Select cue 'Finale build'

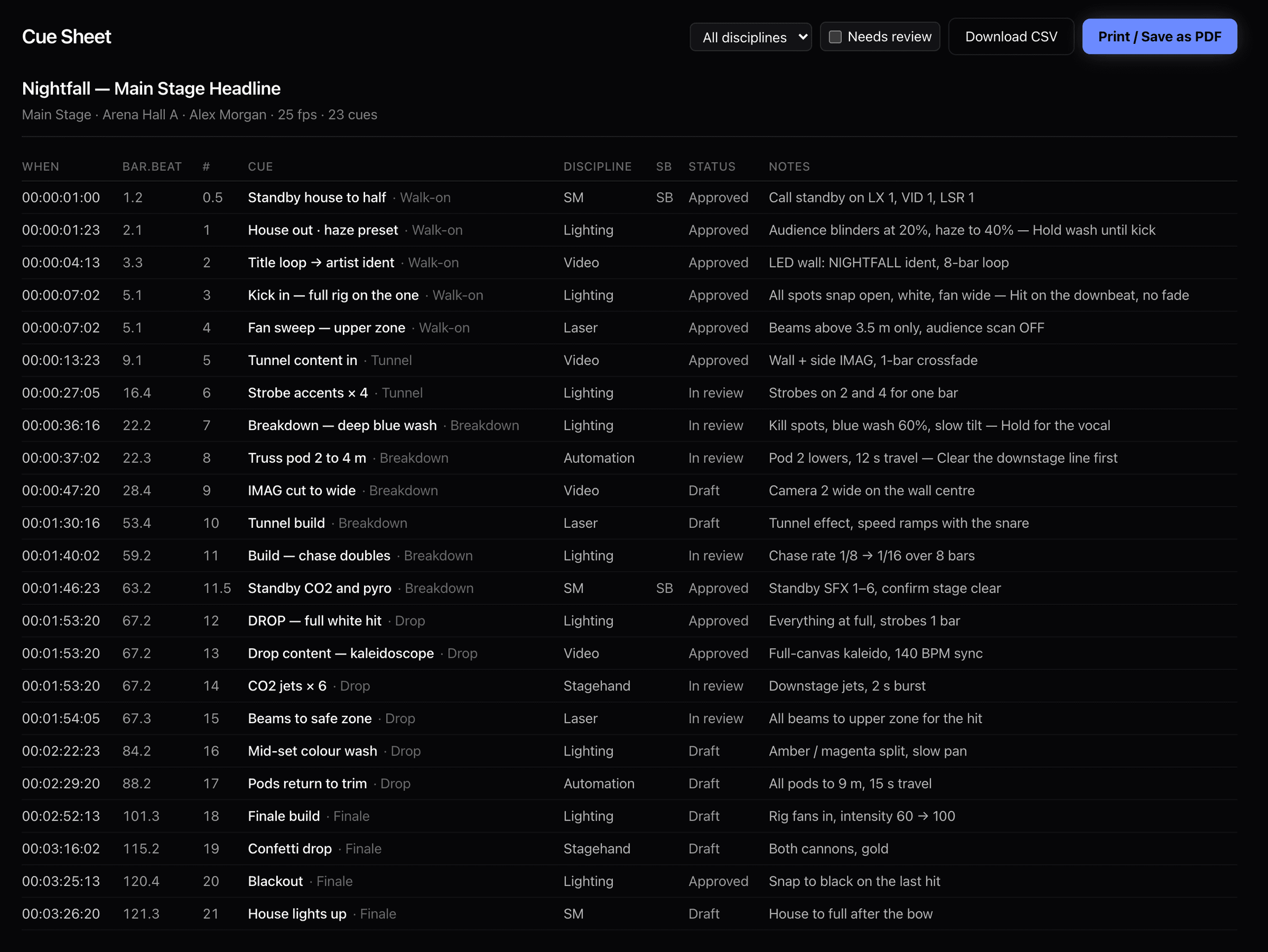(284, 816)
